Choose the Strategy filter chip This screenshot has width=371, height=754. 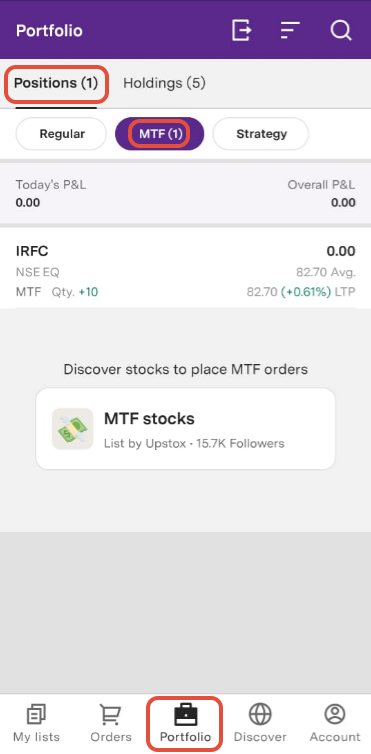[261, 134]
